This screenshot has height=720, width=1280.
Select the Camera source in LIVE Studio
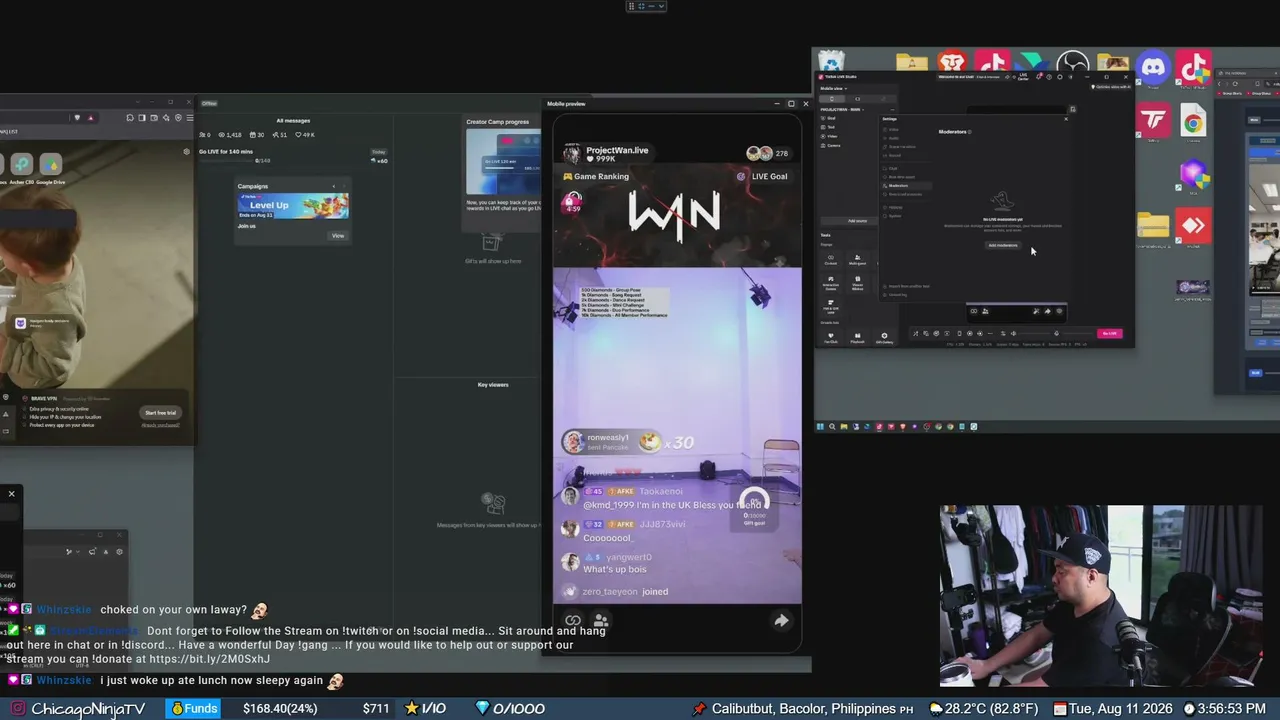[x=831, y=145]
